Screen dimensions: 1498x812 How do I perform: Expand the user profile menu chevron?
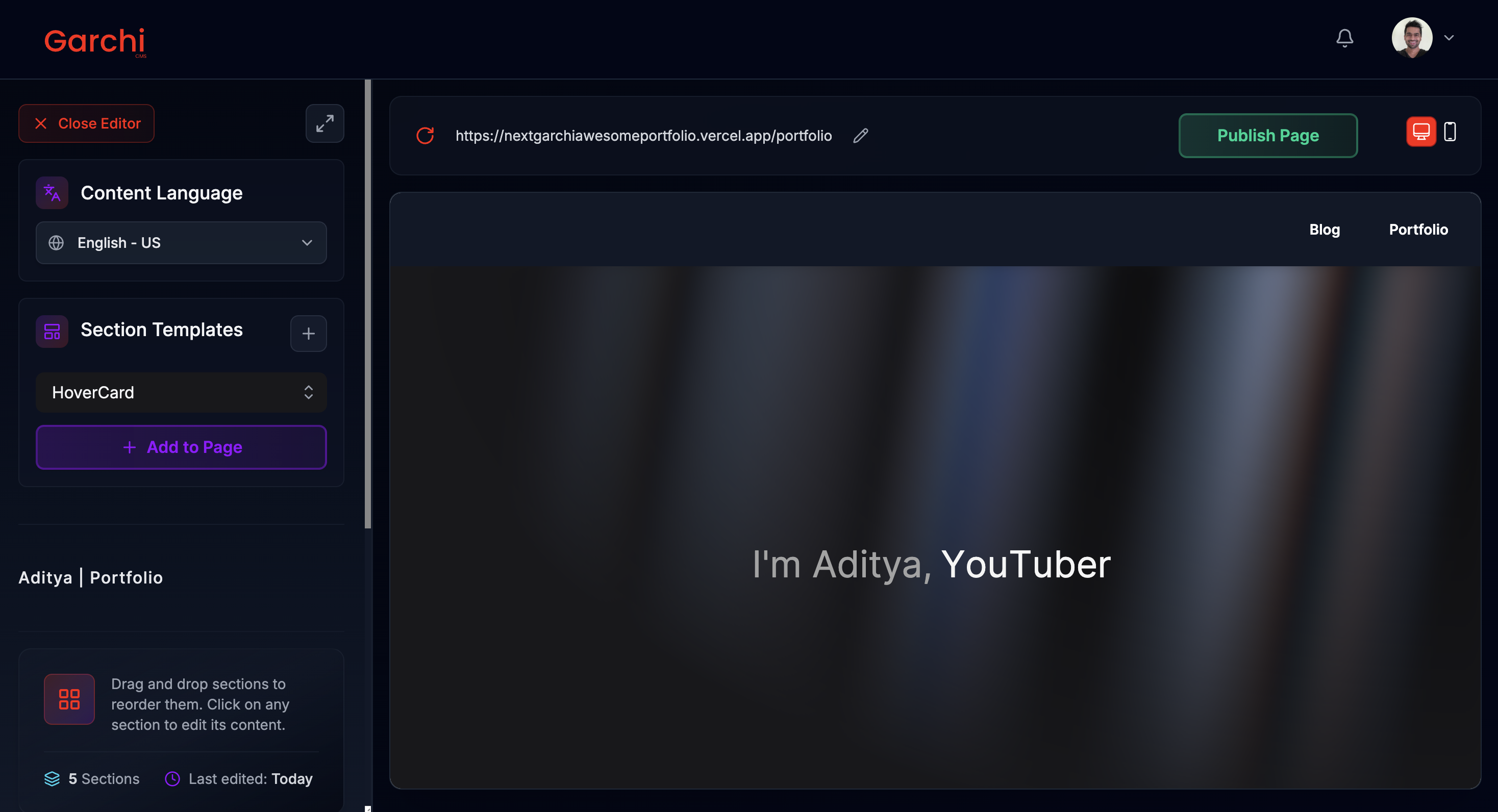pyautogui.click(x=1449, y=38)
